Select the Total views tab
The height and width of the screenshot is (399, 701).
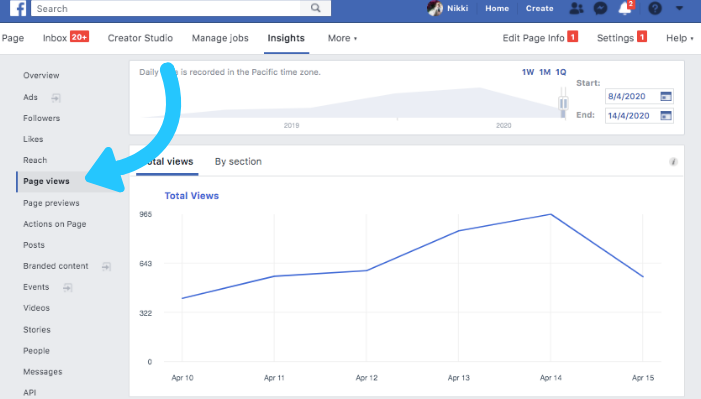pos(167,161)
